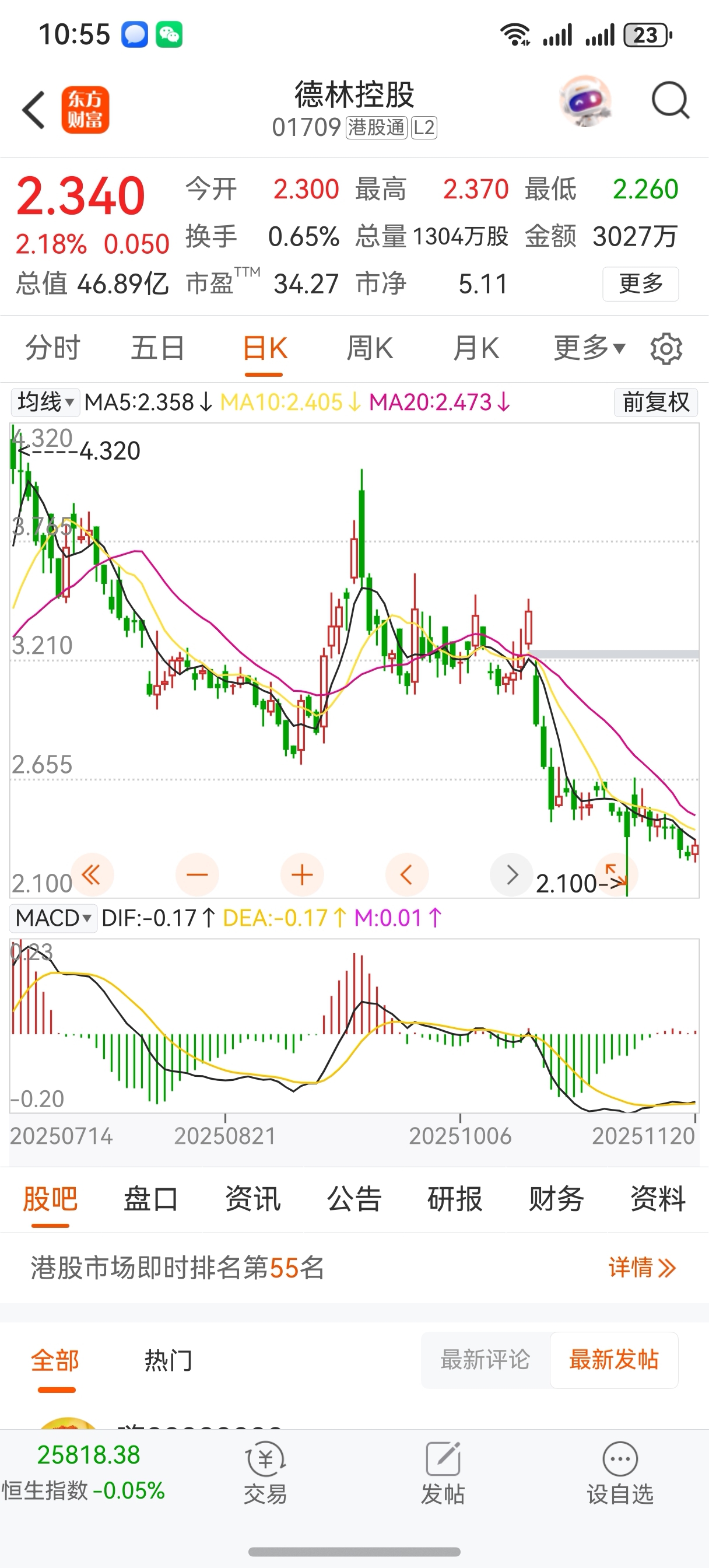Select the 全部 posts filter

55,1360
